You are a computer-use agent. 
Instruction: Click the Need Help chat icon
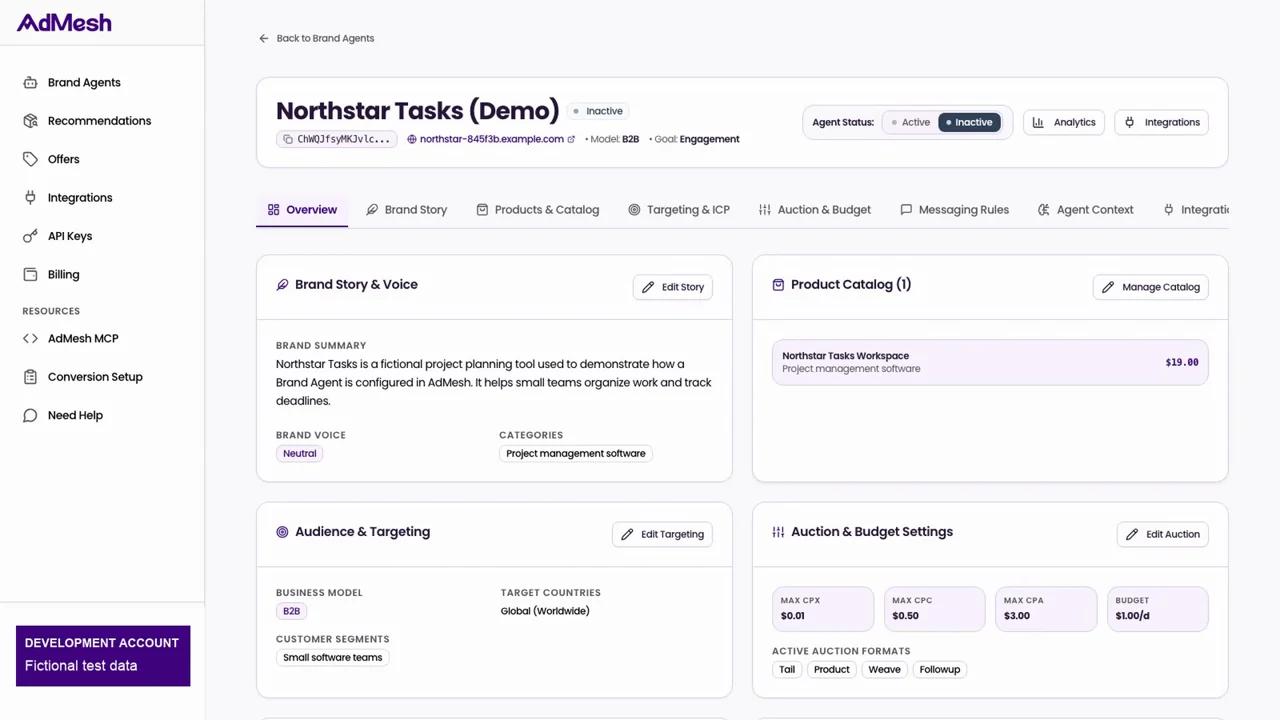pos(30,415)
